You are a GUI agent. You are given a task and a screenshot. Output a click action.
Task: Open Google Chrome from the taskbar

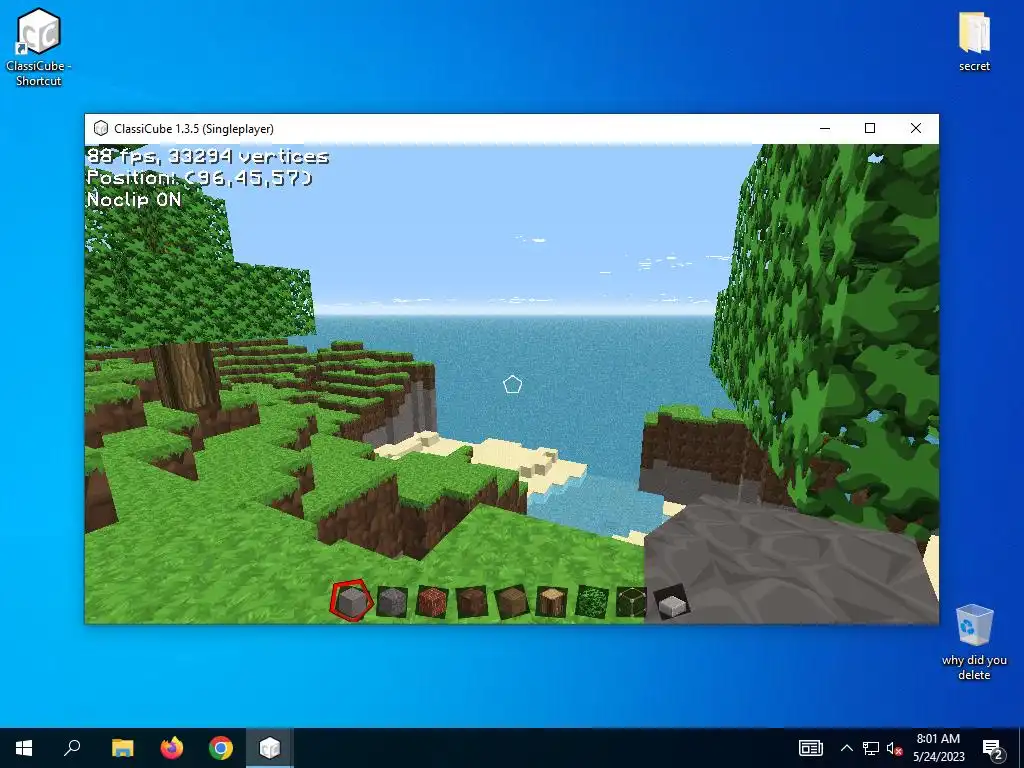point(221,748)
